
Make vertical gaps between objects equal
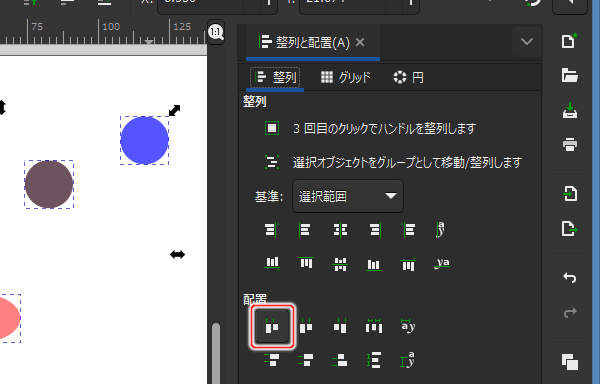[374, 360]
